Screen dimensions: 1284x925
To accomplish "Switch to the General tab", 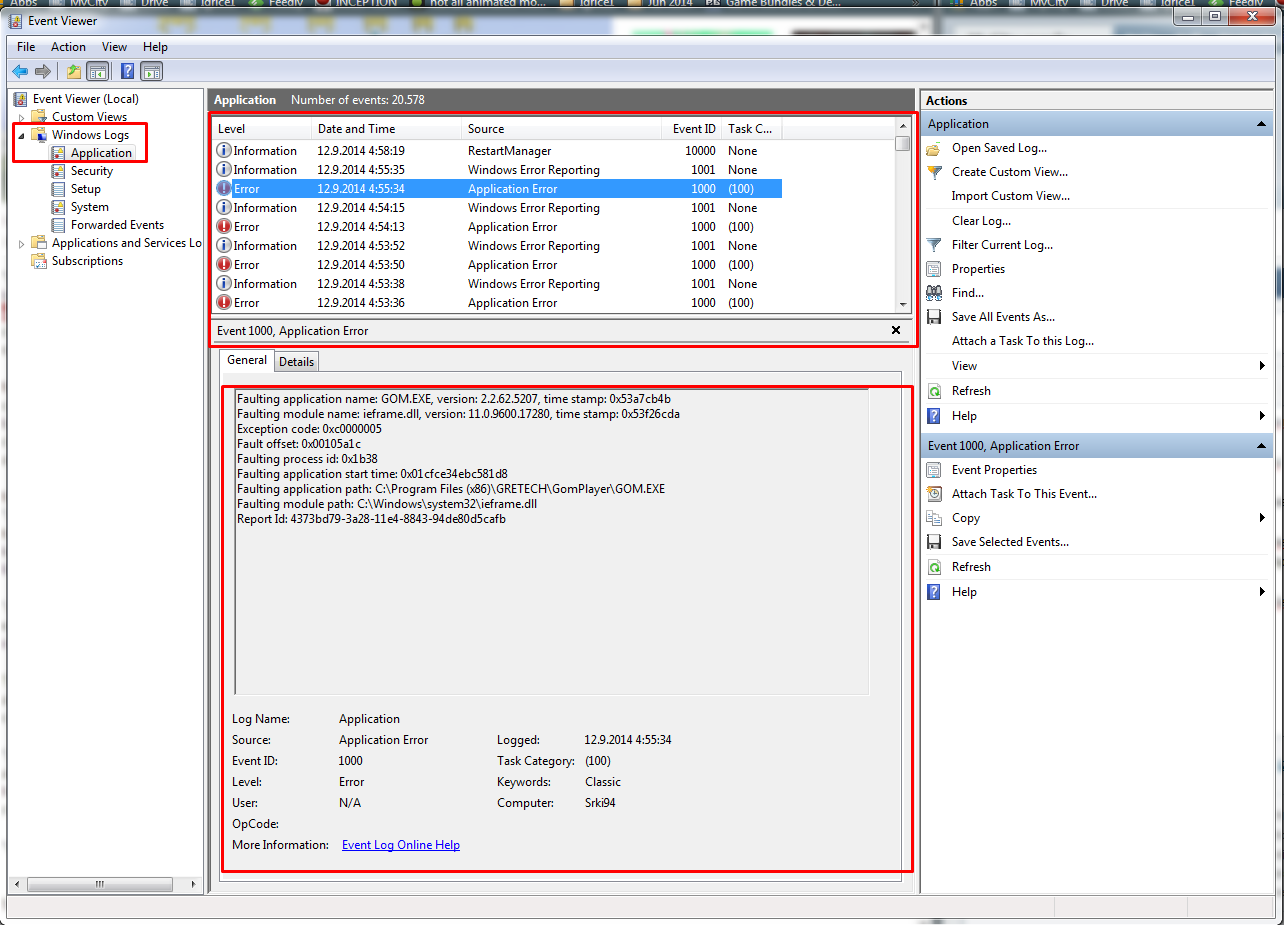I will 247,360.
